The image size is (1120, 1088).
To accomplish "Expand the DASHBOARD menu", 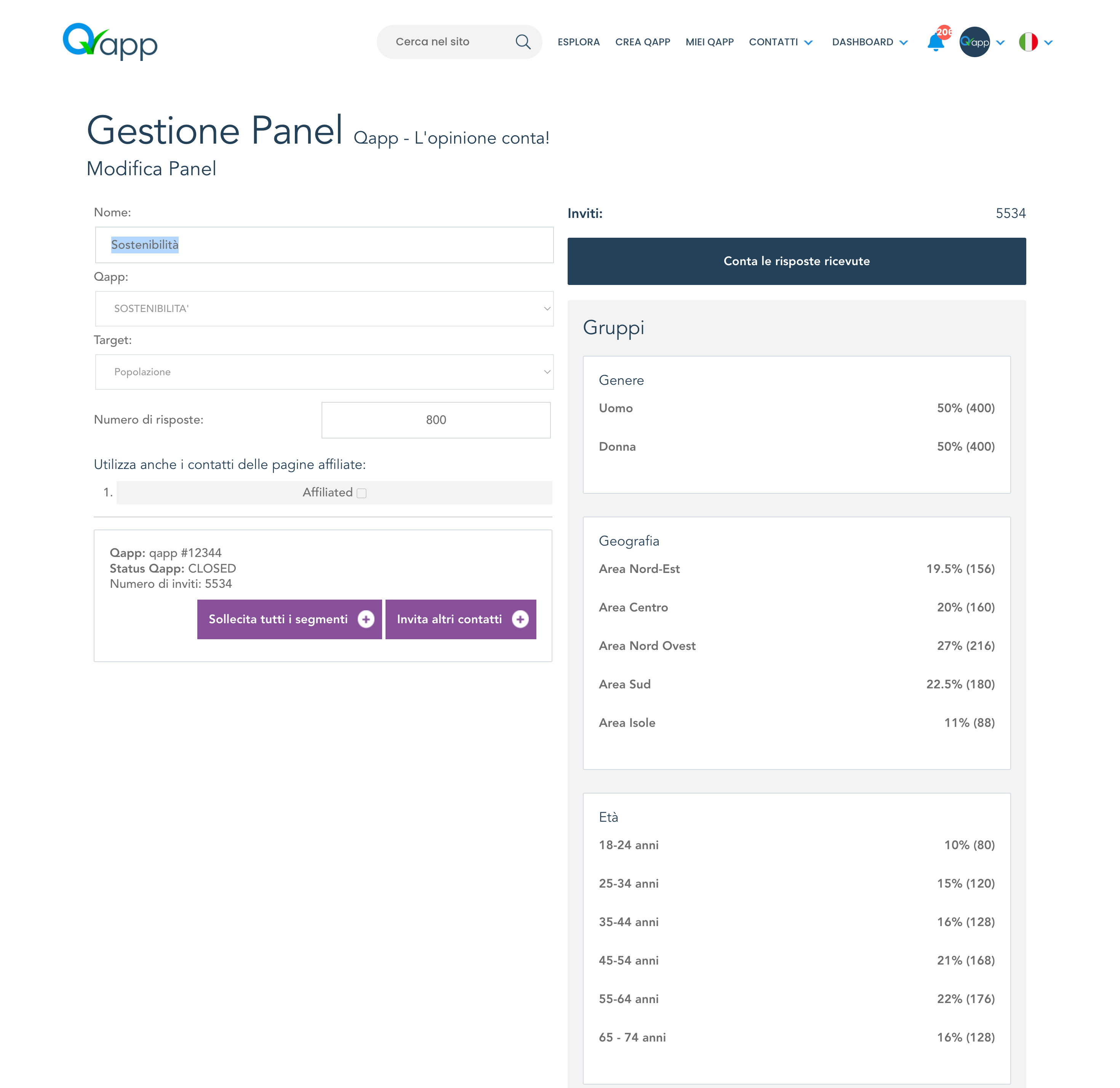I will [869, 42].
